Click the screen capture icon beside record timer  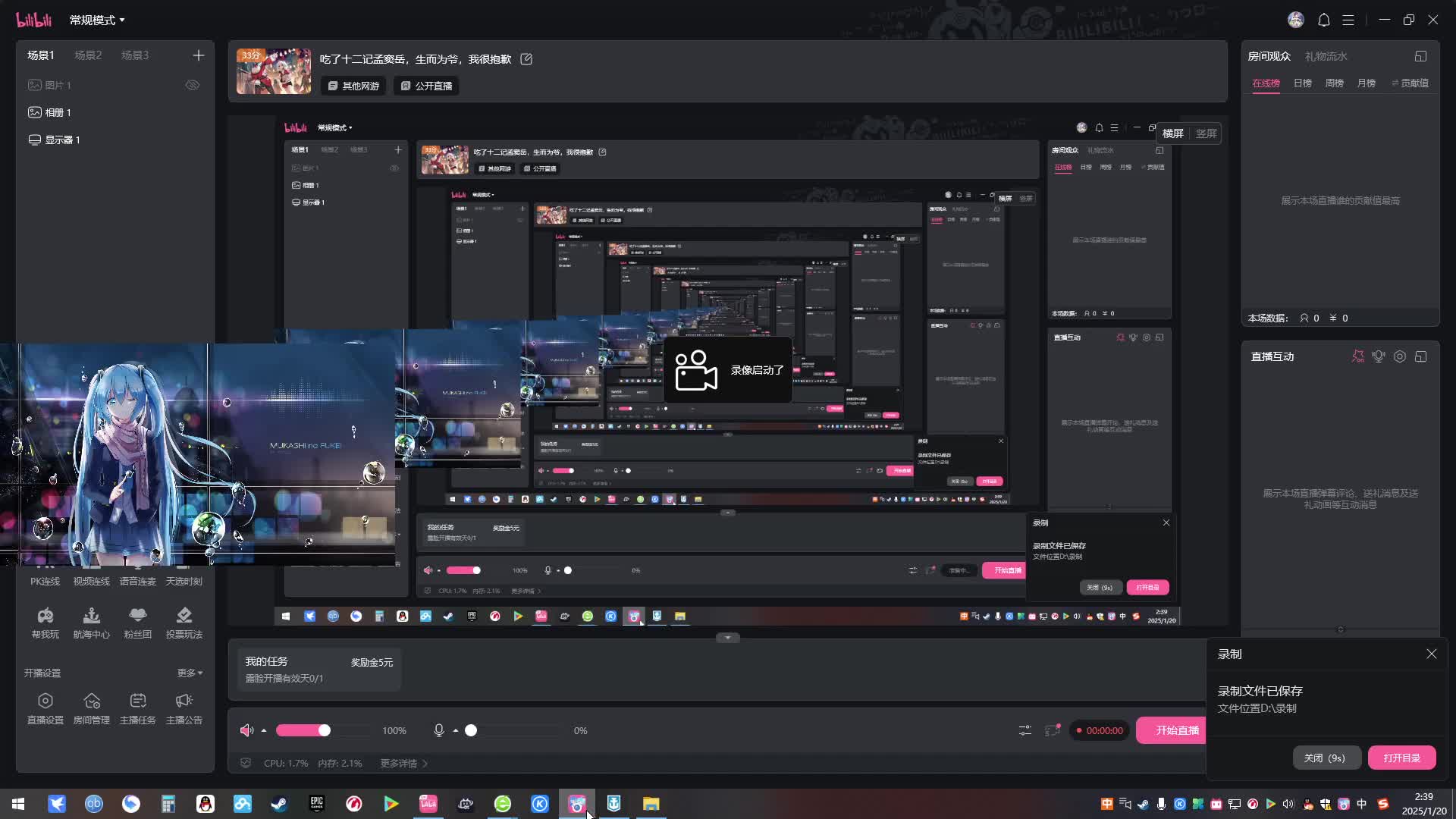coord(1053,730)
